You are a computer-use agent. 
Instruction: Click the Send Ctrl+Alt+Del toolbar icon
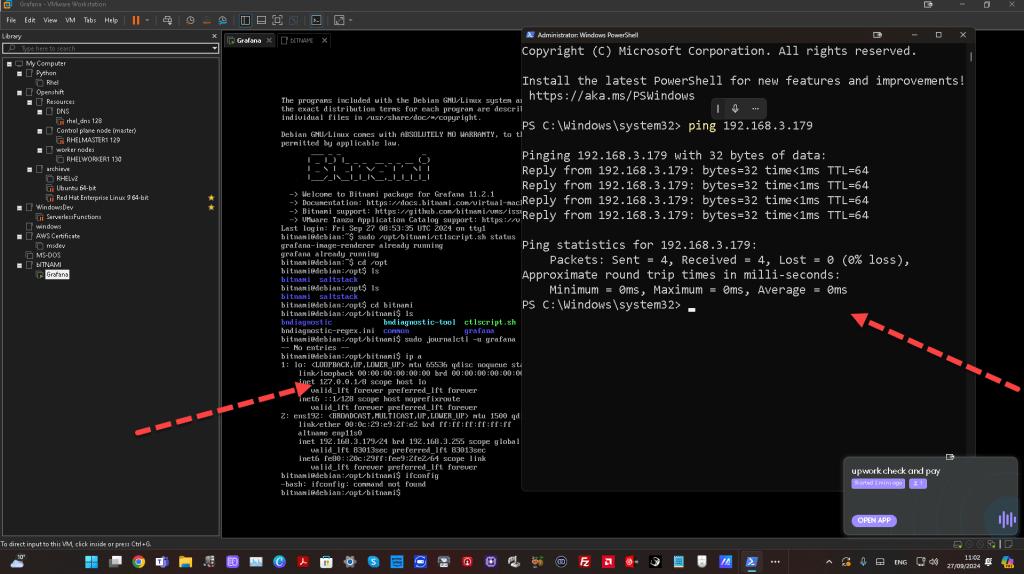point(167,20)
